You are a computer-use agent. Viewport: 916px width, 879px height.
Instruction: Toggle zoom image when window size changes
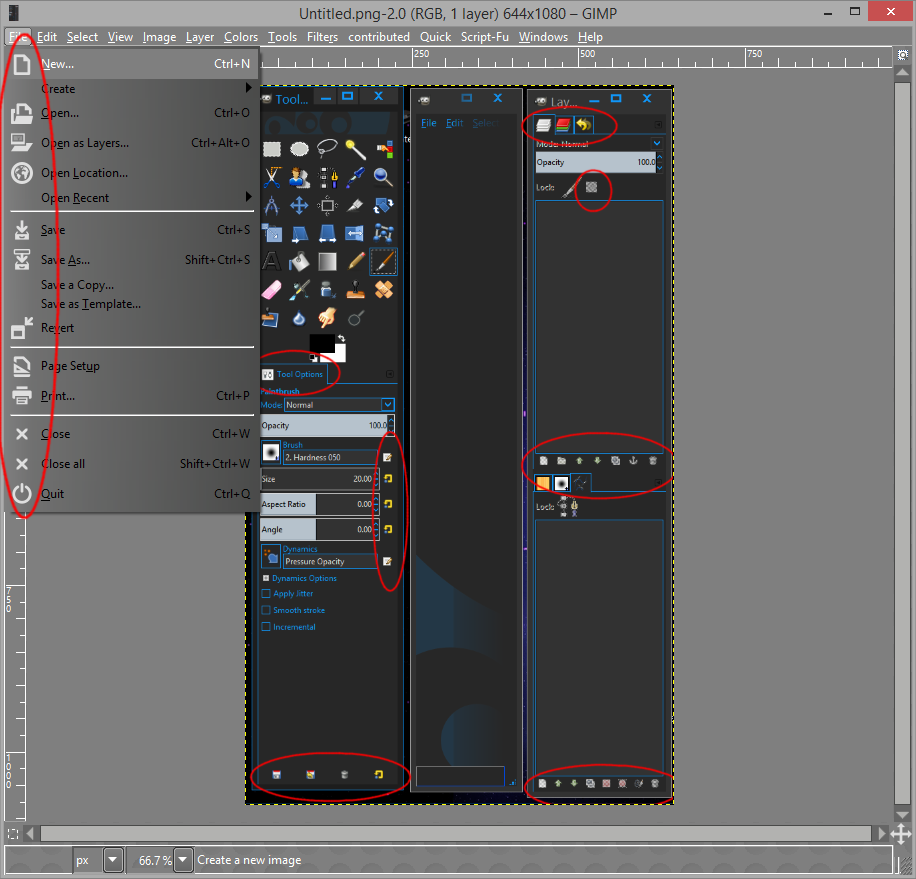[903, 55]
